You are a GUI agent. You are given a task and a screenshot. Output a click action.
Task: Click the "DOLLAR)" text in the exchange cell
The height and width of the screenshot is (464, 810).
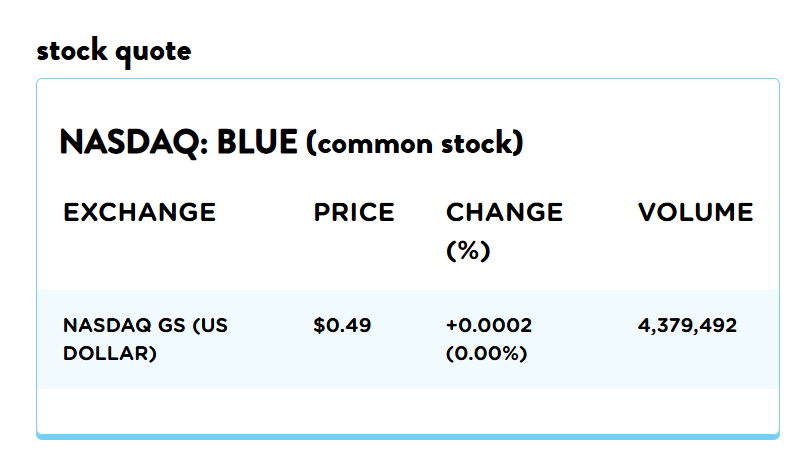110,354
